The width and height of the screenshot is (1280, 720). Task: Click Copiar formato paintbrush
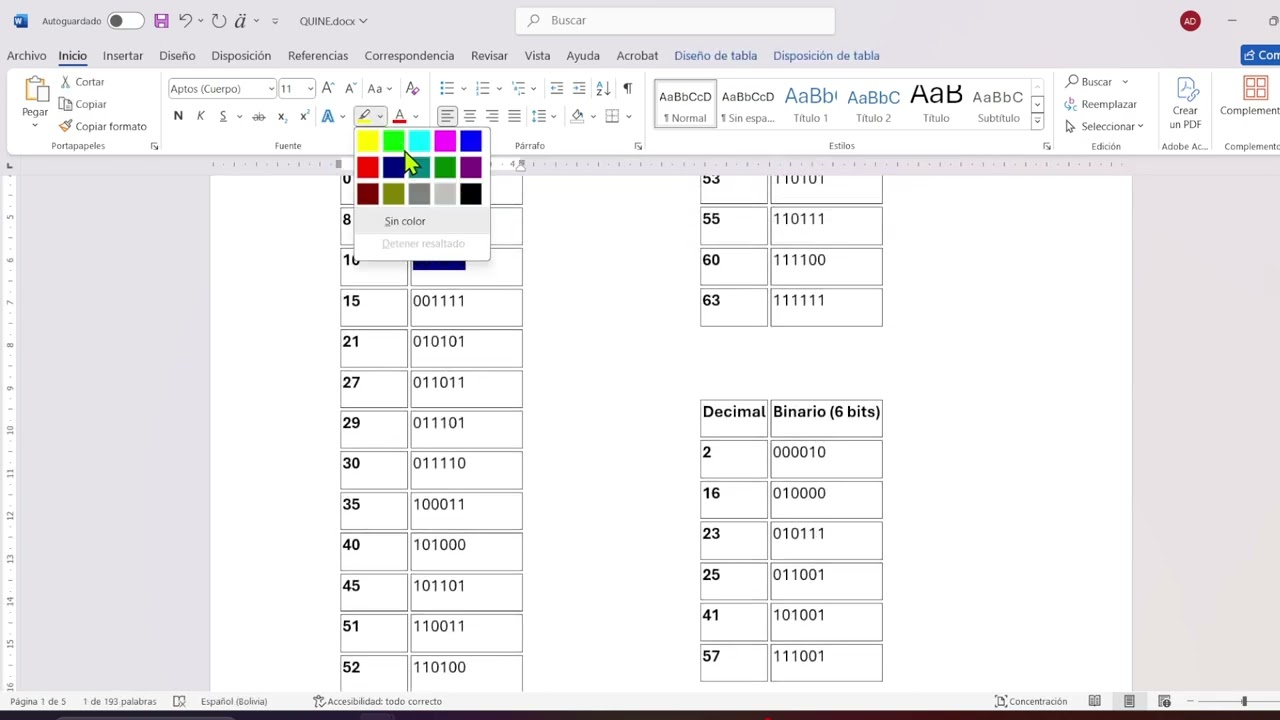102,126
